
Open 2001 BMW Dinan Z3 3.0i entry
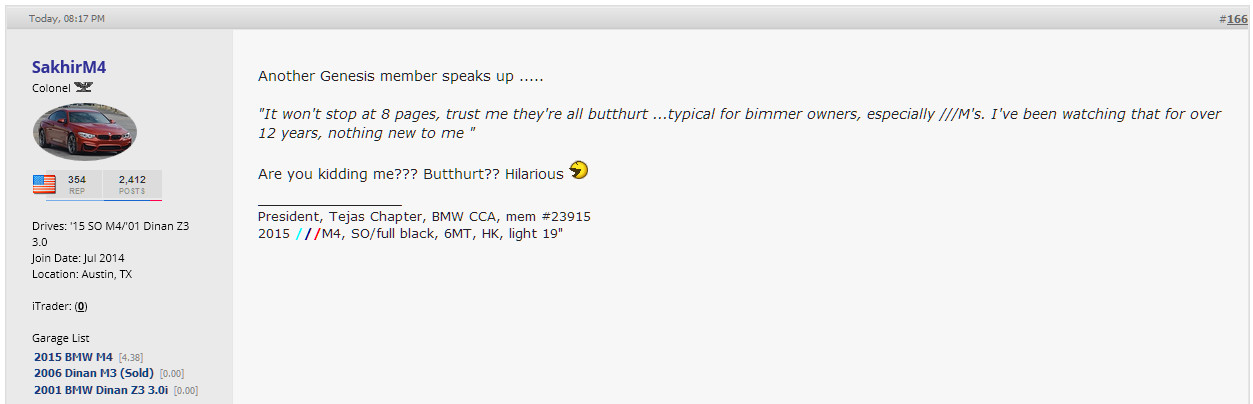pos(101,390)
